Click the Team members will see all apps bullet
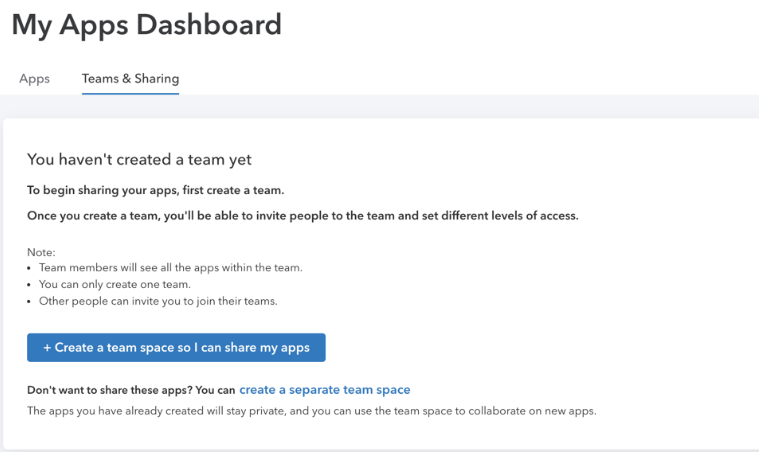 point(171,268)
